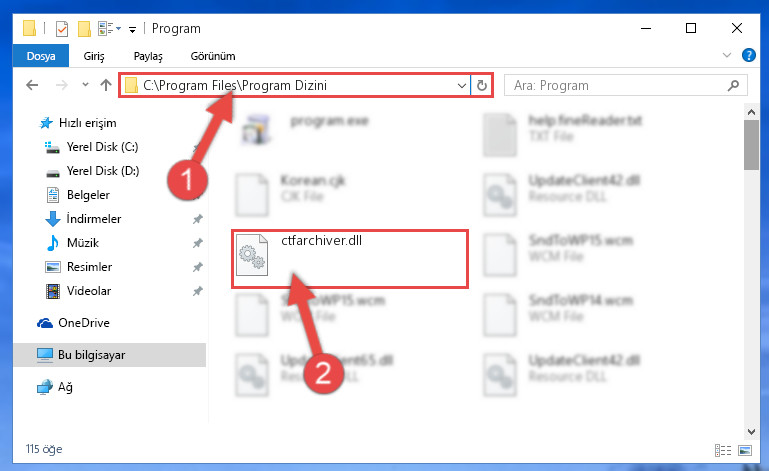This screenshot has width=769, height=471.
Task: Open the Help question mark icon
Action: coord(748,55)
